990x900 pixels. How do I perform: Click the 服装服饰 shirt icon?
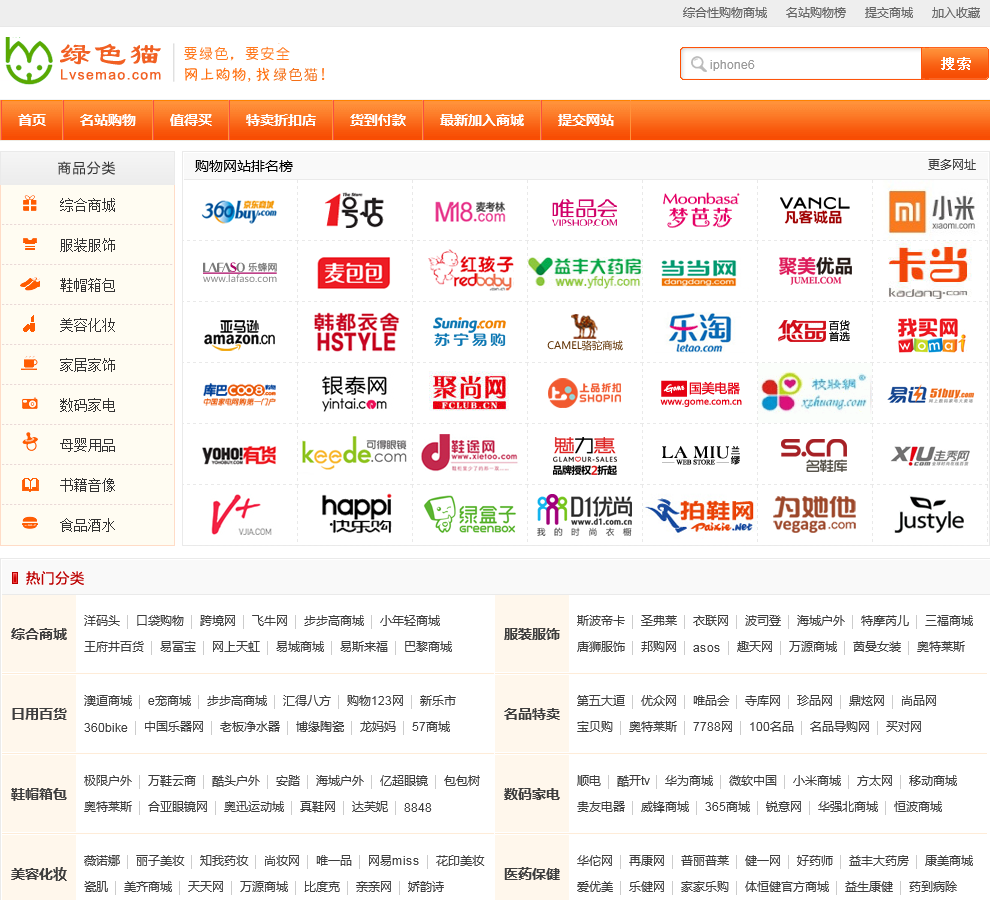(x=30, y=244)
